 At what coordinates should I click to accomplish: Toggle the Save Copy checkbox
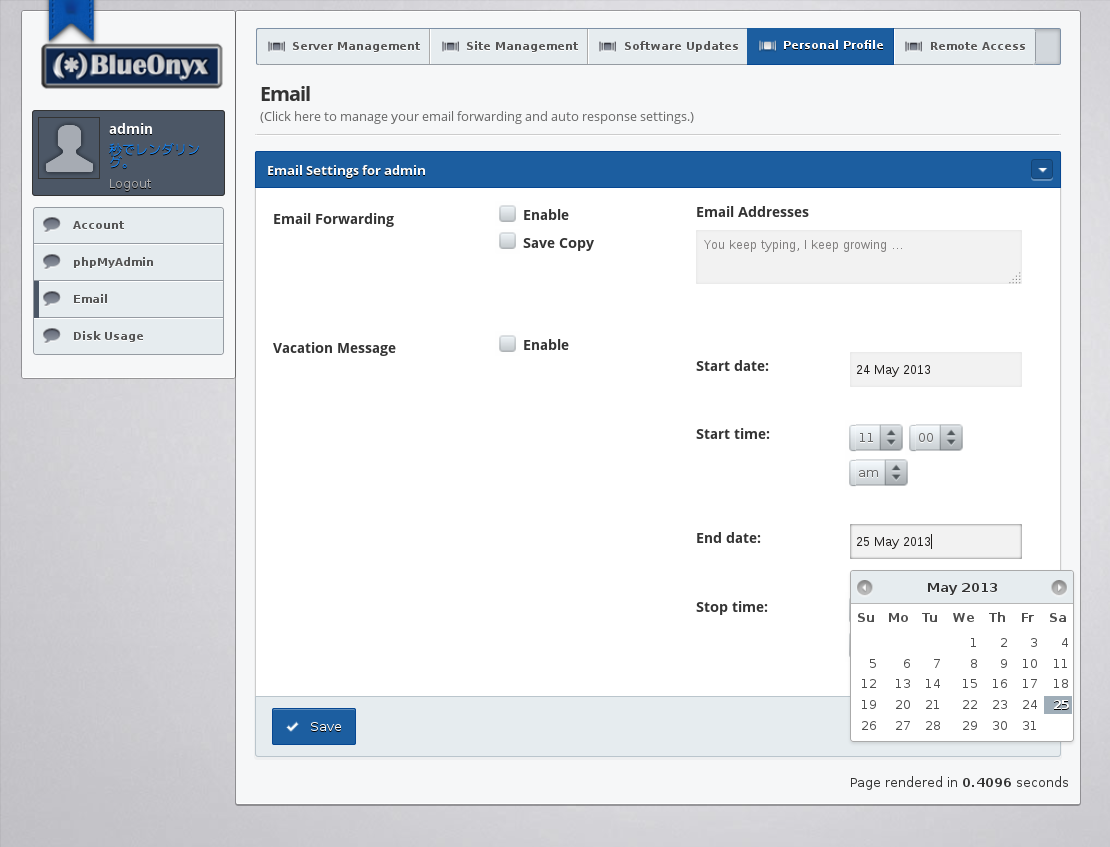[508, 242]
